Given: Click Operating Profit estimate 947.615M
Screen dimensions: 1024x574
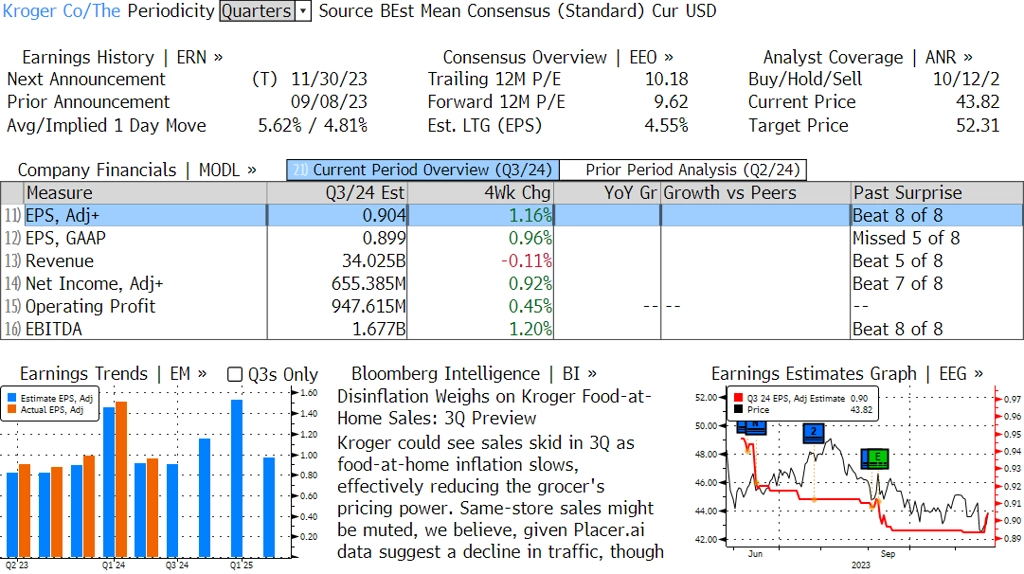Looking at the screenshot, I should pyautogui.click(x=369, y=306).
